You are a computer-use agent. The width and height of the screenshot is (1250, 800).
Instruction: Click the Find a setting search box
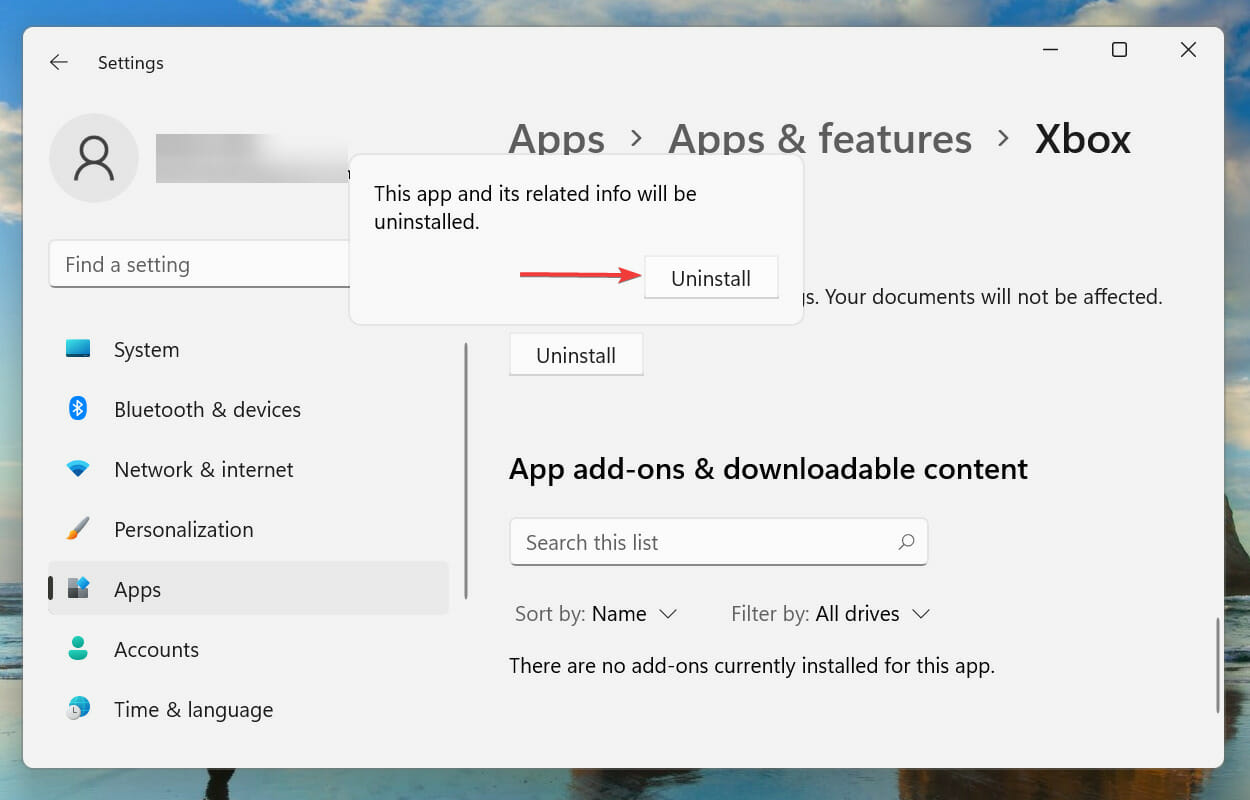click(200, 265)
